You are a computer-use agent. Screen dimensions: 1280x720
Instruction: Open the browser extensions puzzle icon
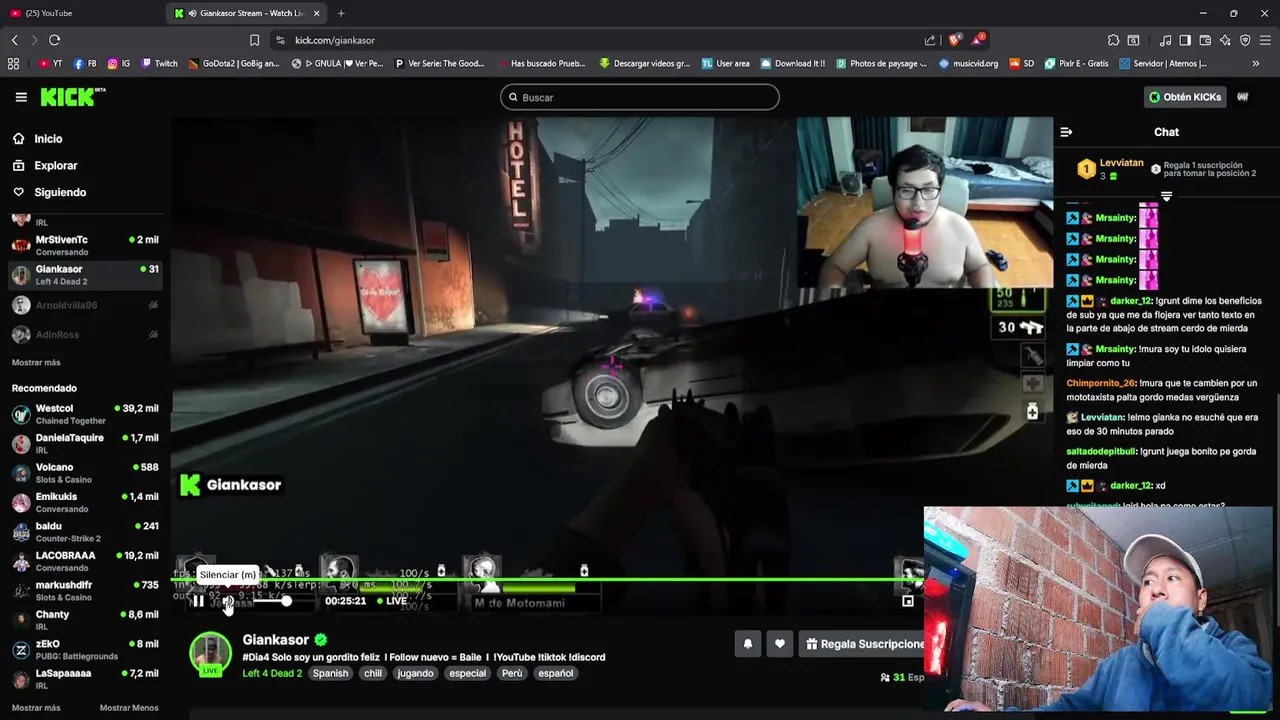[x=1113, y=40]
